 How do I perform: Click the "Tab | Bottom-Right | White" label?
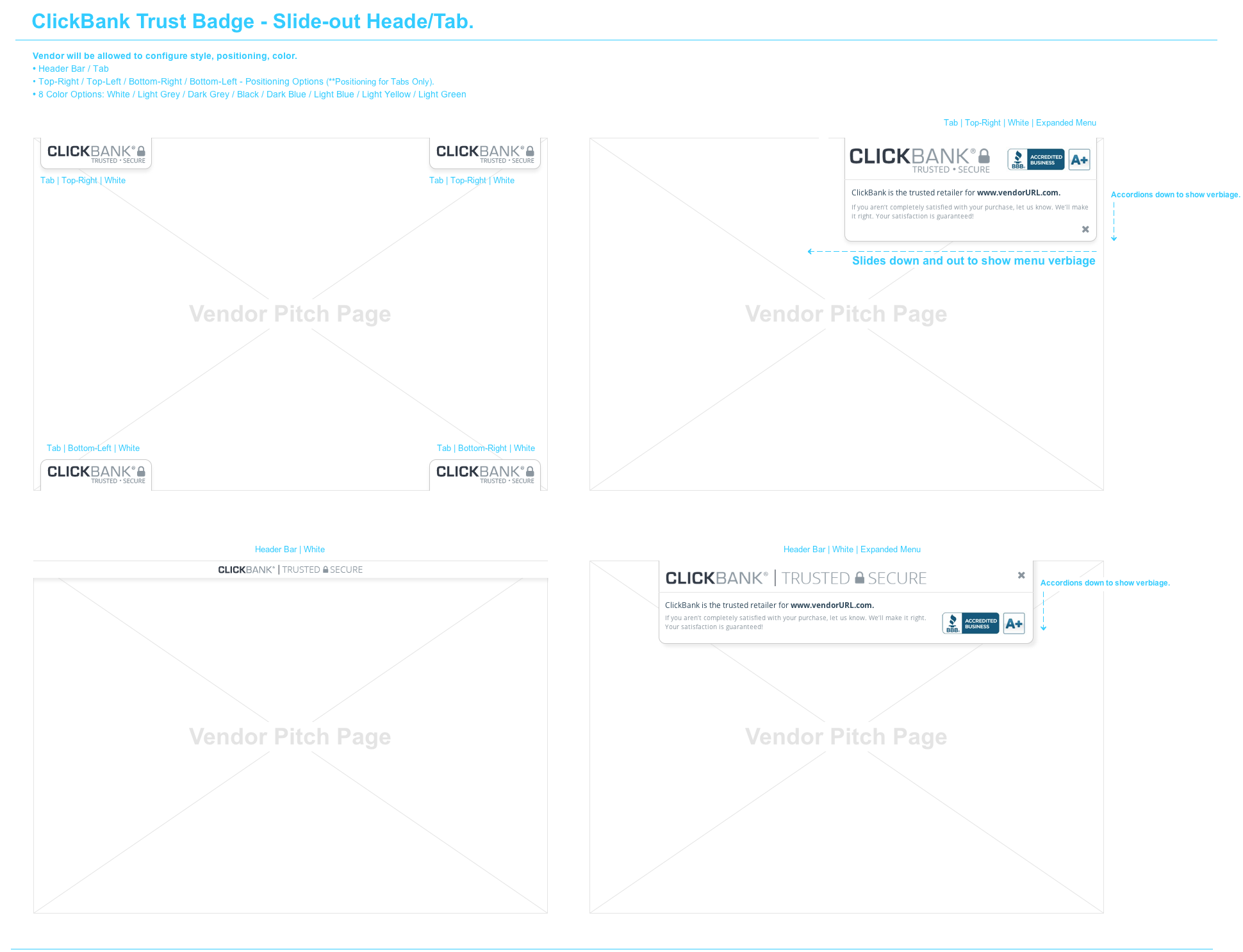click(486, 448)
